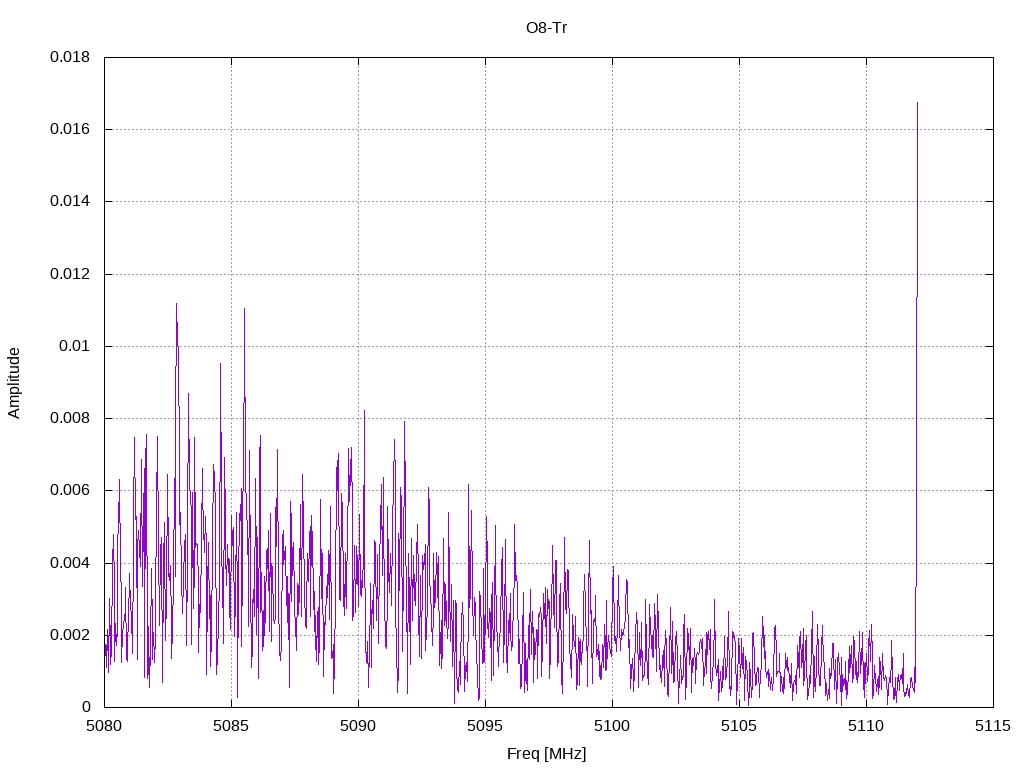
Task: Click the 0.008 y-axis tick label
Action: point(70,418)
